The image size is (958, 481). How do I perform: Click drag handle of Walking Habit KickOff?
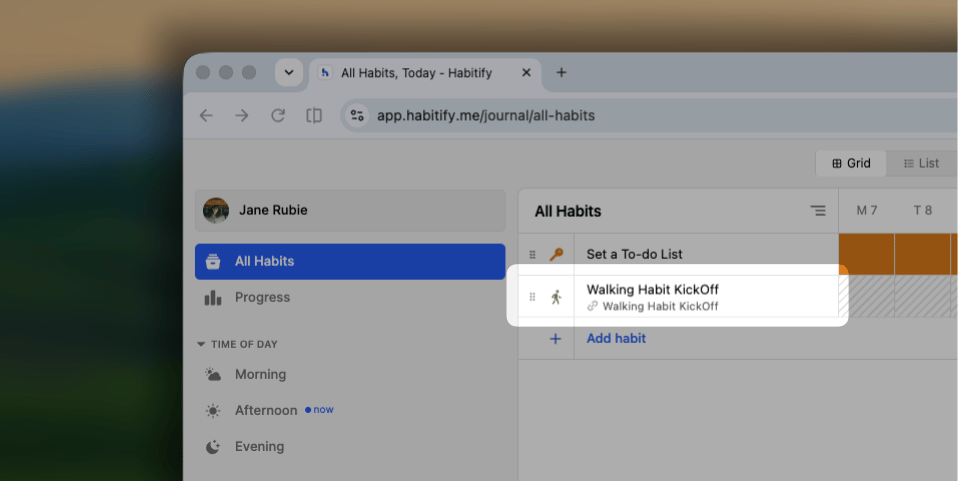click(x=532, y=297)
